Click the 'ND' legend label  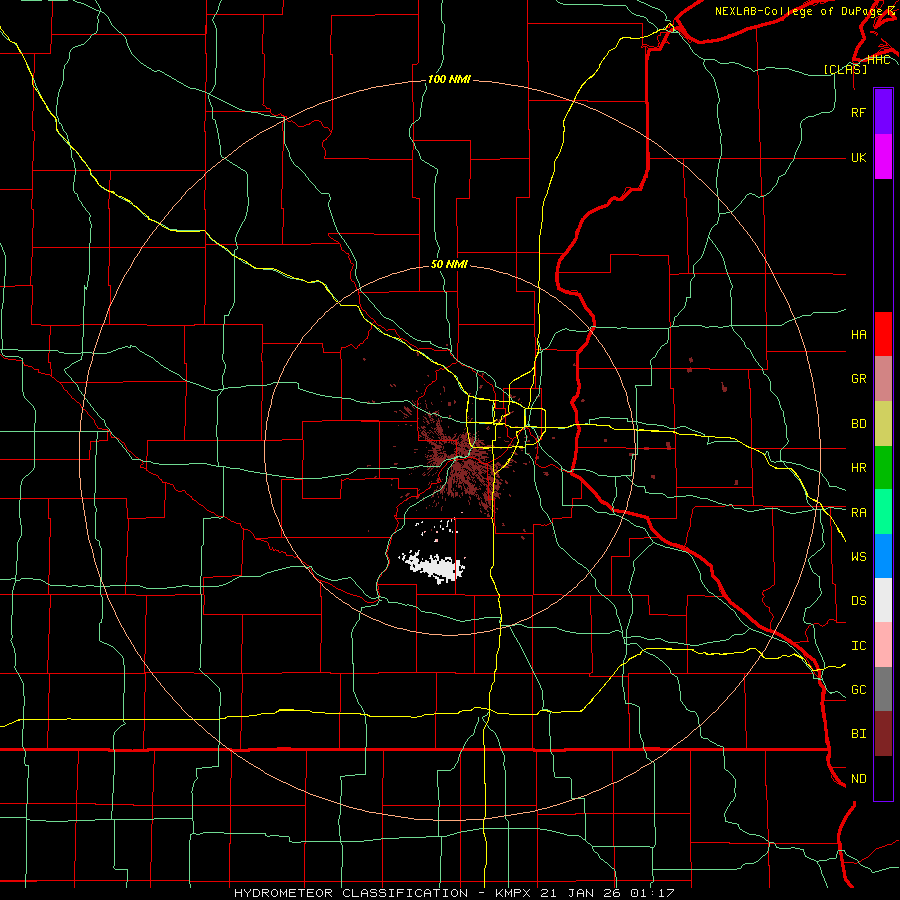(858, 778)
